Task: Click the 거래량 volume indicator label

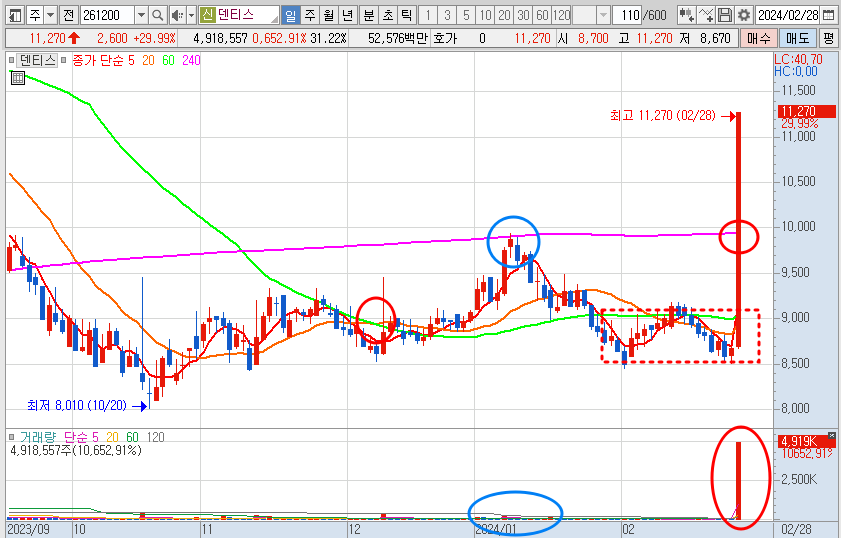Action: coord(38,437)
